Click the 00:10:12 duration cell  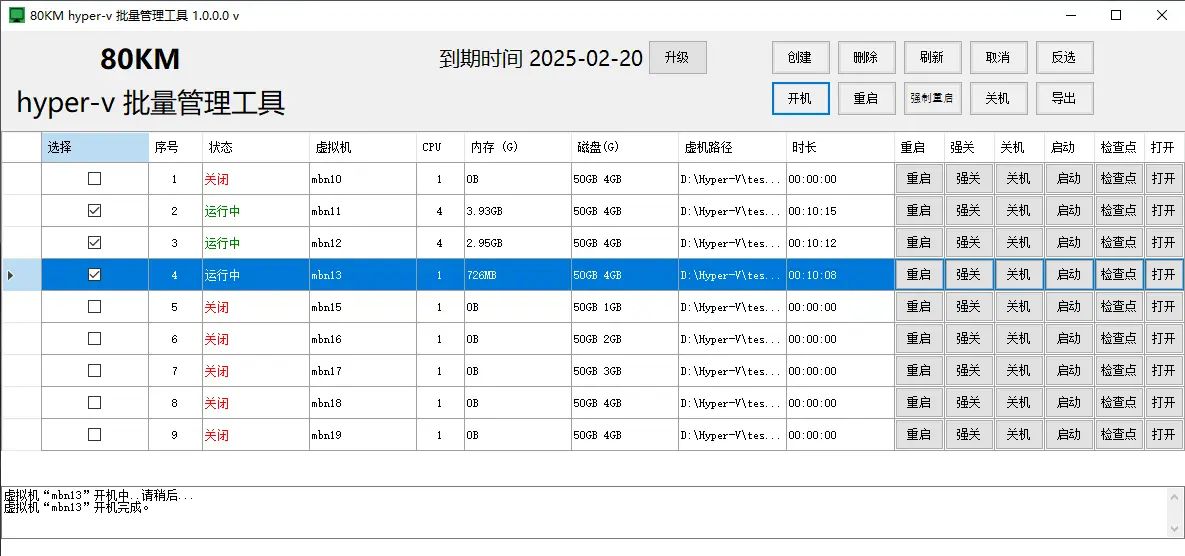[840, 242]
